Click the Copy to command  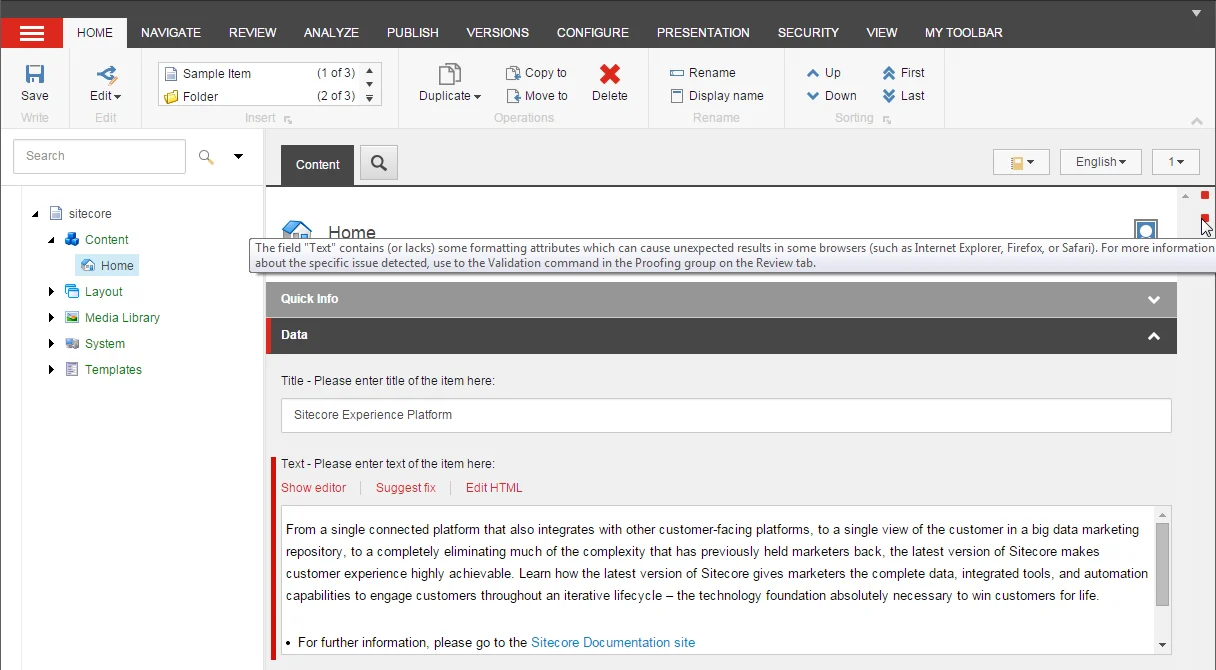[537, 73]
